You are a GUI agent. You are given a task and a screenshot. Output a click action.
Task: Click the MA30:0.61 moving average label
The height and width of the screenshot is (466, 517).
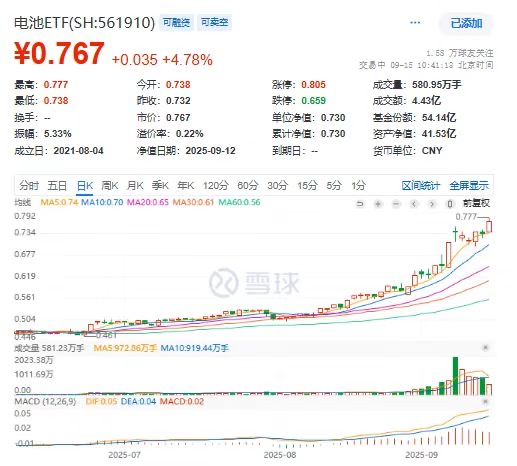point(193,202)
